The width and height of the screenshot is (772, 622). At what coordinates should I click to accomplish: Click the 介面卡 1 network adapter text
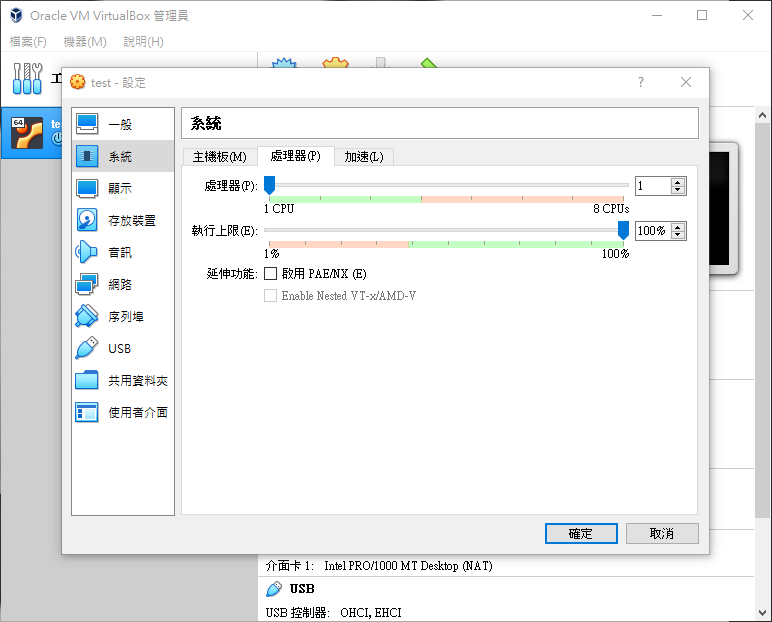(379, 566)
